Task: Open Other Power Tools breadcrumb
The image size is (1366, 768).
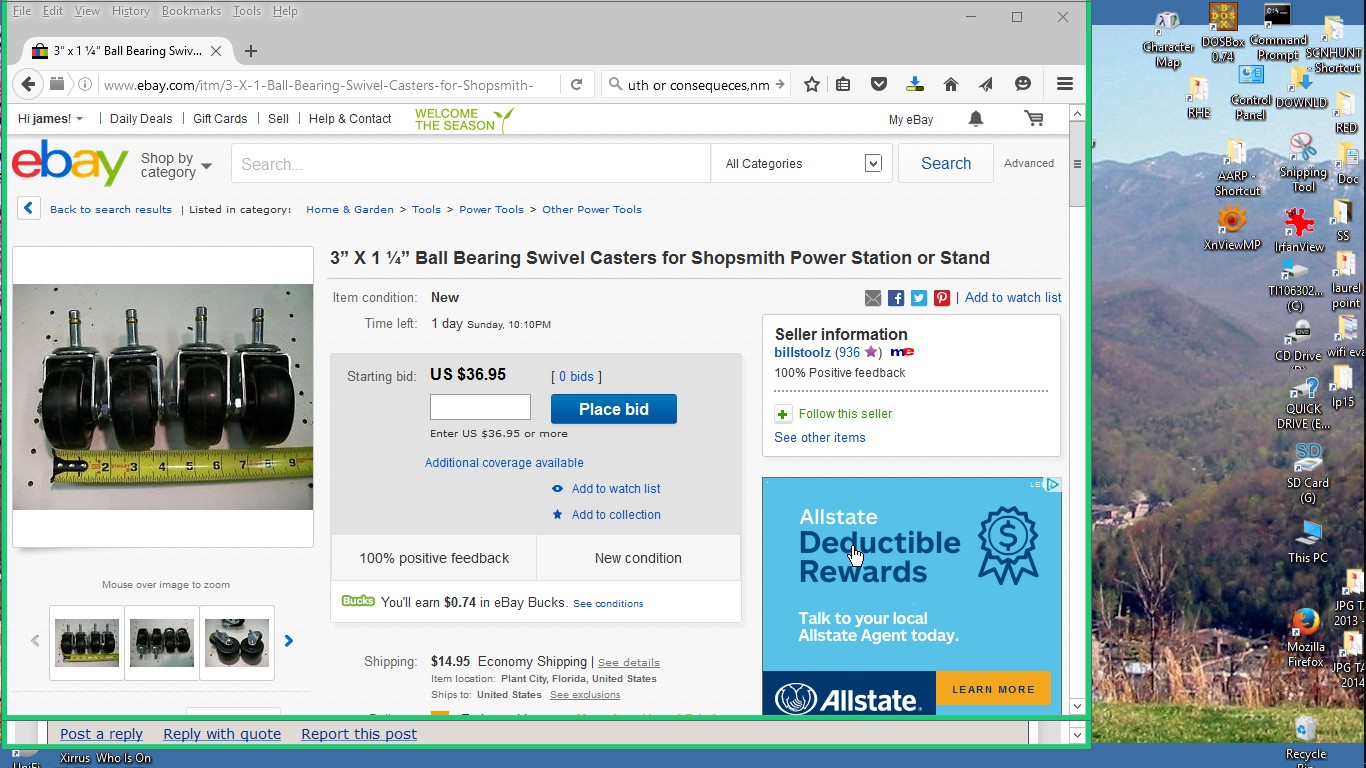Action: point(592,209)
